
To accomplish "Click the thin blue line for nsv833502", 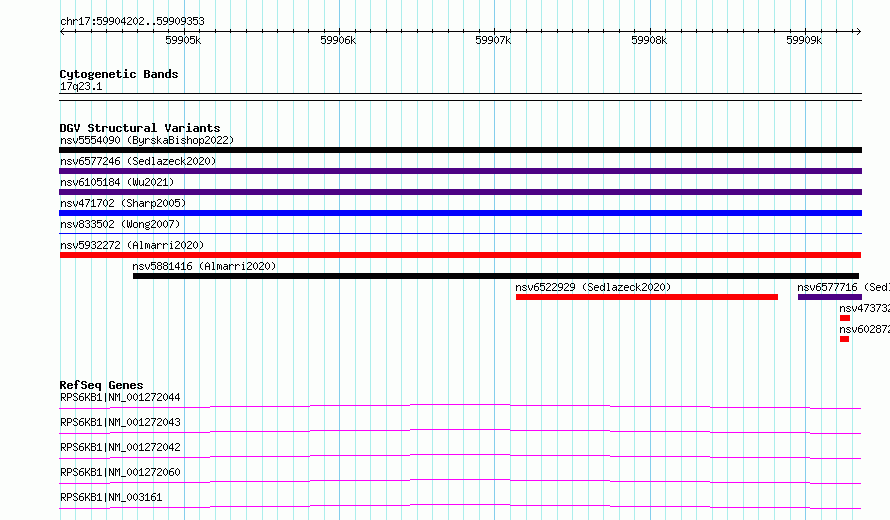I will pos(460,233).
